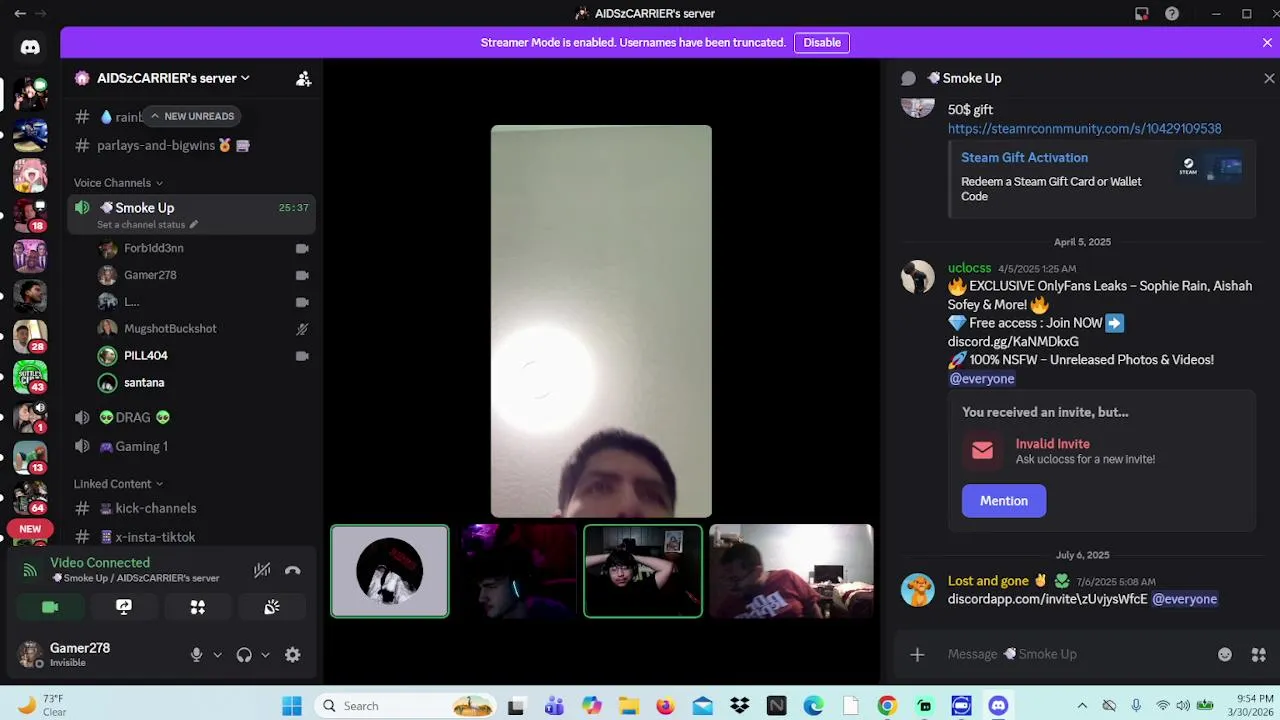Expand headphone output options arrow

click(265, 655)
